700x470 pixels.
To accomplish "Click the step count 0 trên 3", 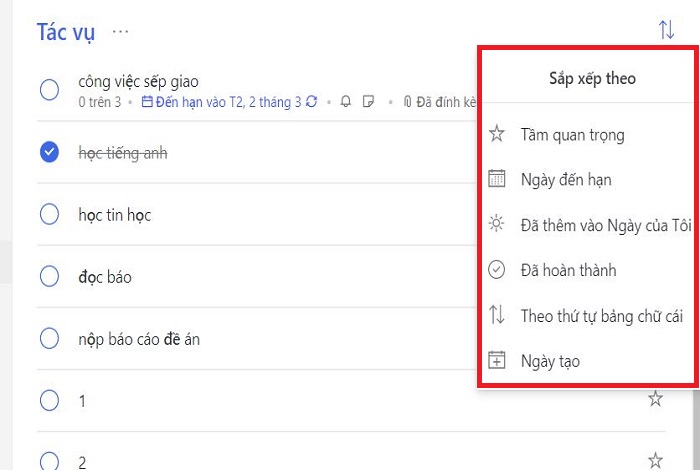I will pyautogui.click(x=100, y=102).
